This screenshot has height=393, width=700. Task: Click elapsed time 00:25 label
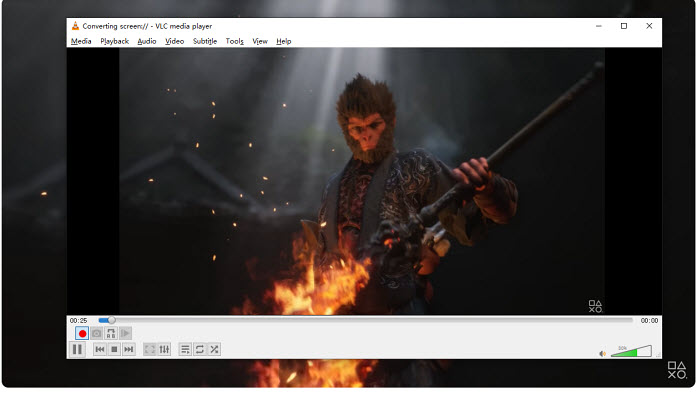point(79,321)
